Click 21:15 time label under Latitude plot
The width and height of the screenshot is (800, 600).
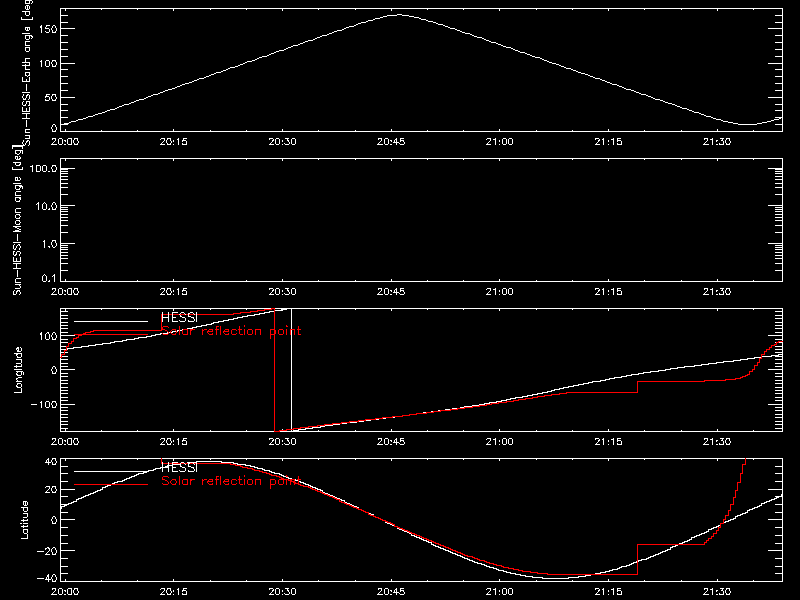pyautogui.click(x=608, y=591)
